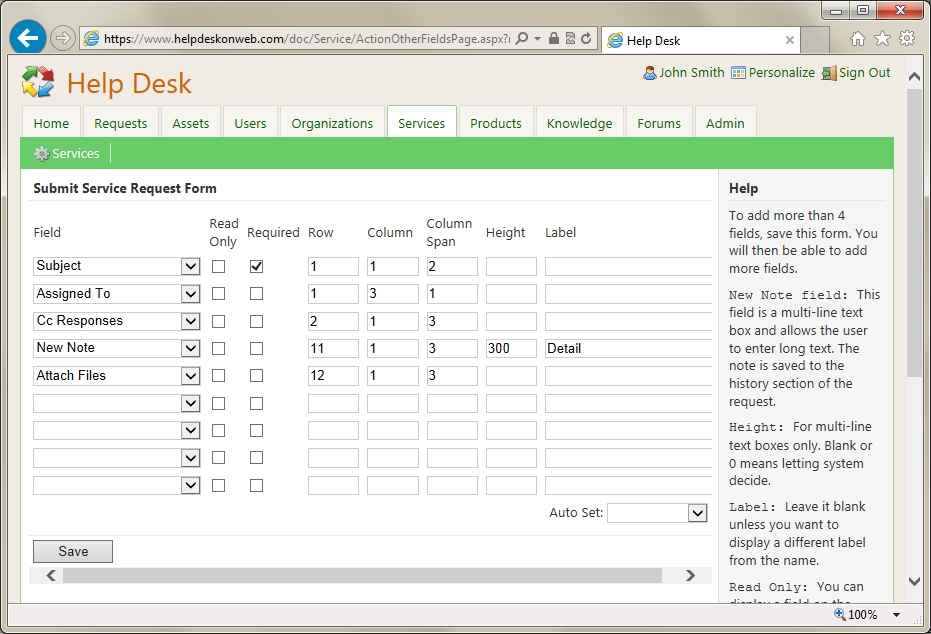Check Required checkbox for Cc Responses
This screenshot has width=931, height=634.
pyautogui.click(x=256, y=321)
